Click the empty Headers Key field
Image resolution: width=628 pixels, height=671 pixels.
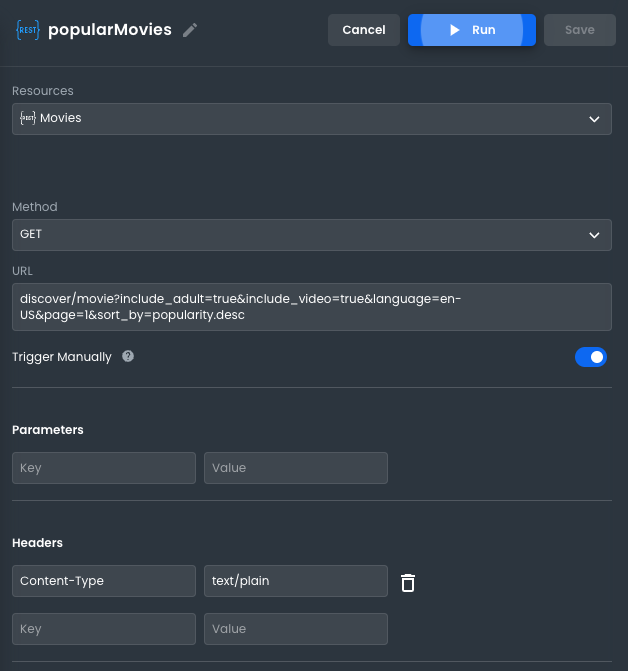104,629
